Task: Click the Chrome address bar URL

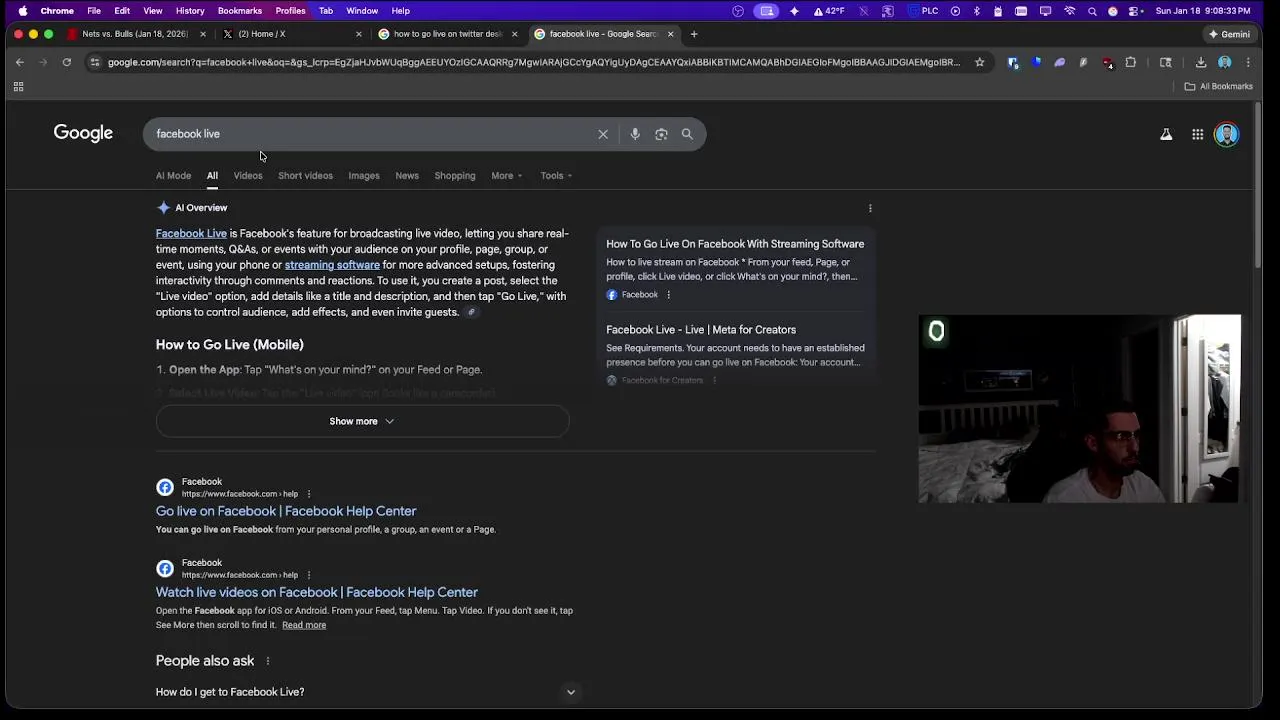Action: [534, 62]
